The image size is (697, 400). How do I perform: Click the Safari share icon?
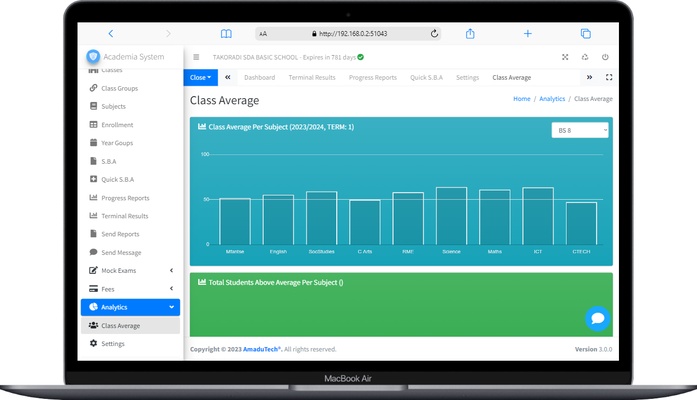[470, 33]
